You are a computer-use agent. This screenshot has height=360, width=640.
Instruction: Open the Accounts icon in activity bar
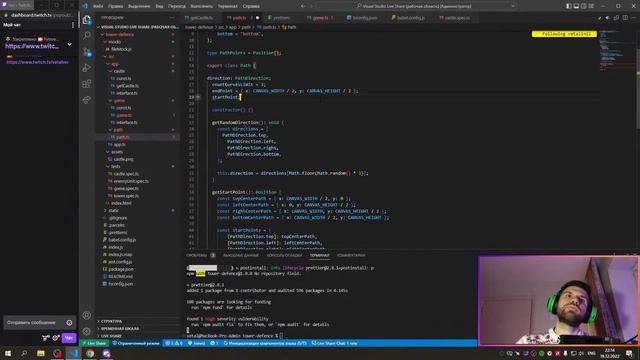pyautogui.click(x=87, y=315)
